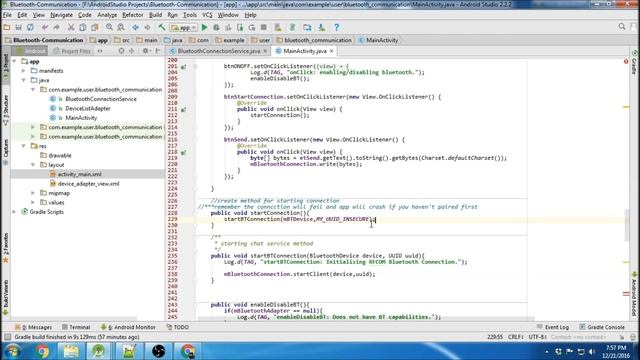Click the Redo toolbar arrow
The width and height of the screenshot is (640, 360).
[x=56, y=27]
